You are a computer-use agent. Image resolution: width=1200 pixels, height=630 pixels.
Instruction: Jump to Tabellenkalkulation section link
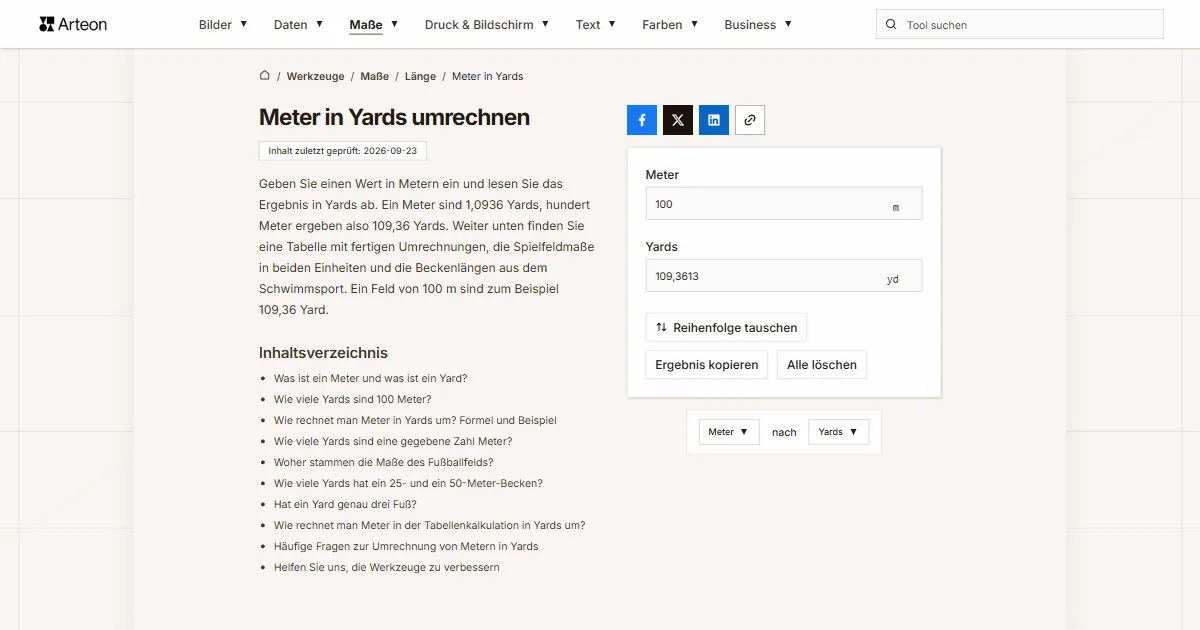[x=430, y=525]
